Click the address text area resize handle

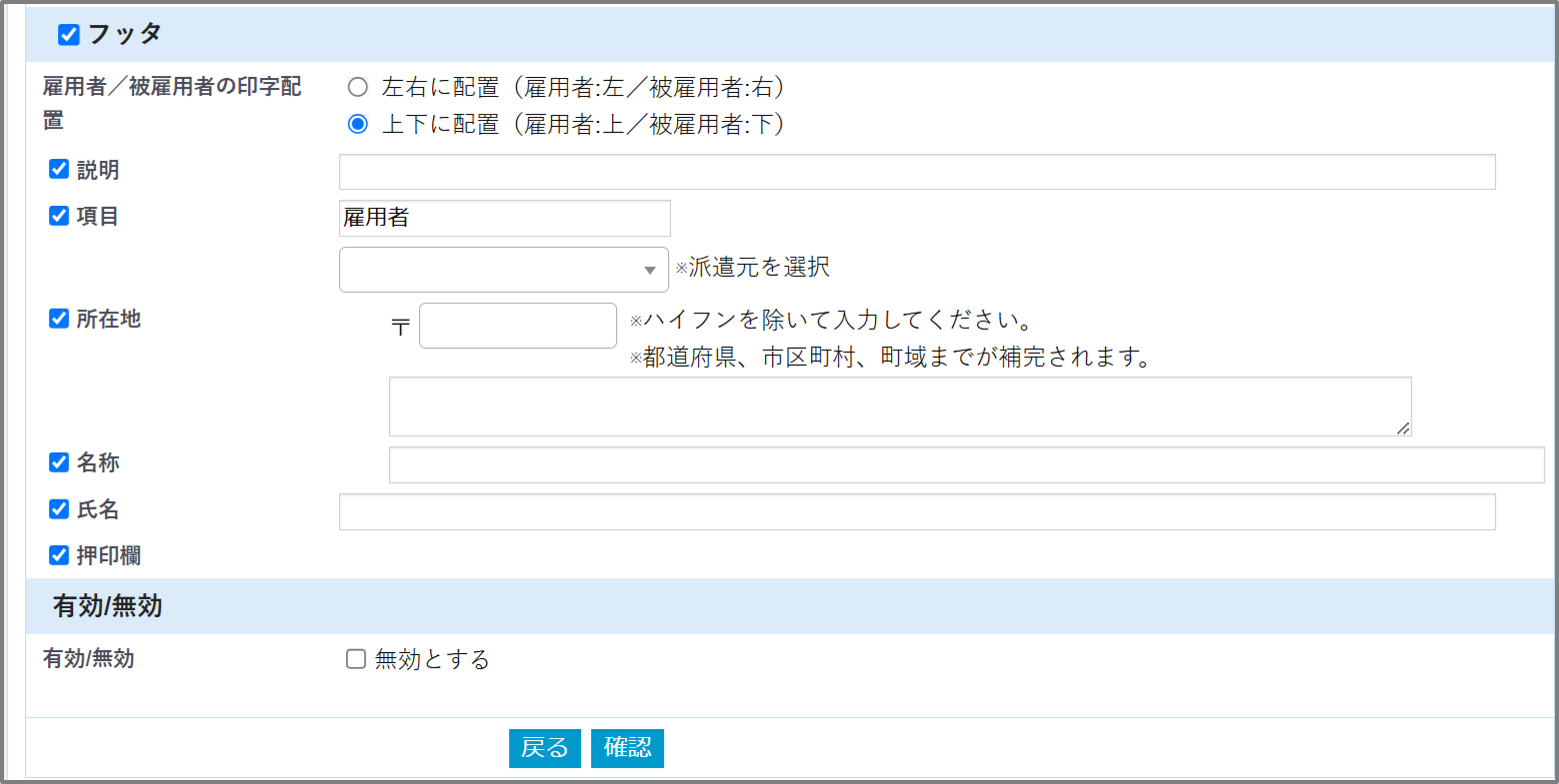coord(1403,427)
